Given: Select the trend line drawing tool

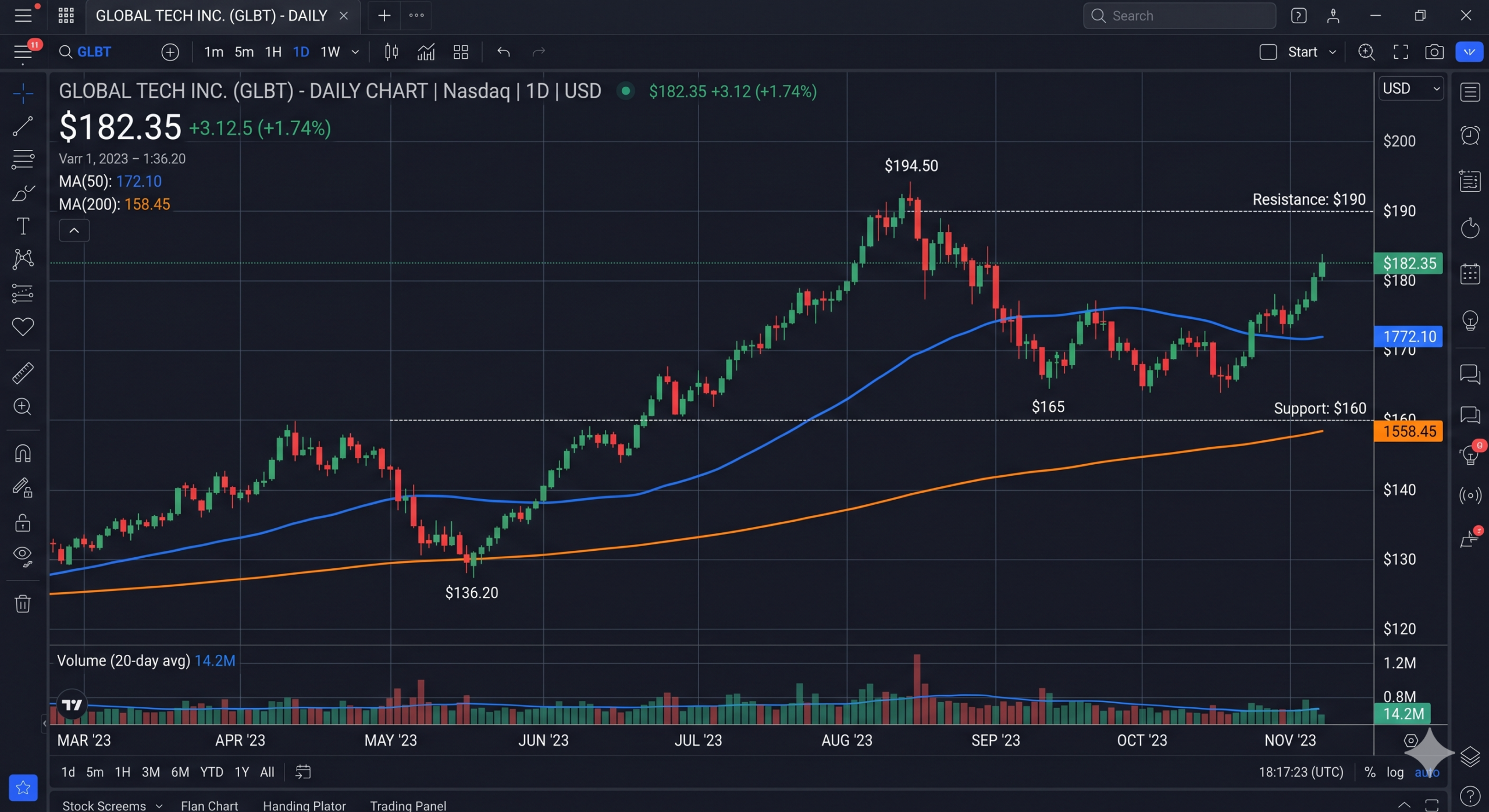Looking at the screenshot, I should (x=23, y=126).
